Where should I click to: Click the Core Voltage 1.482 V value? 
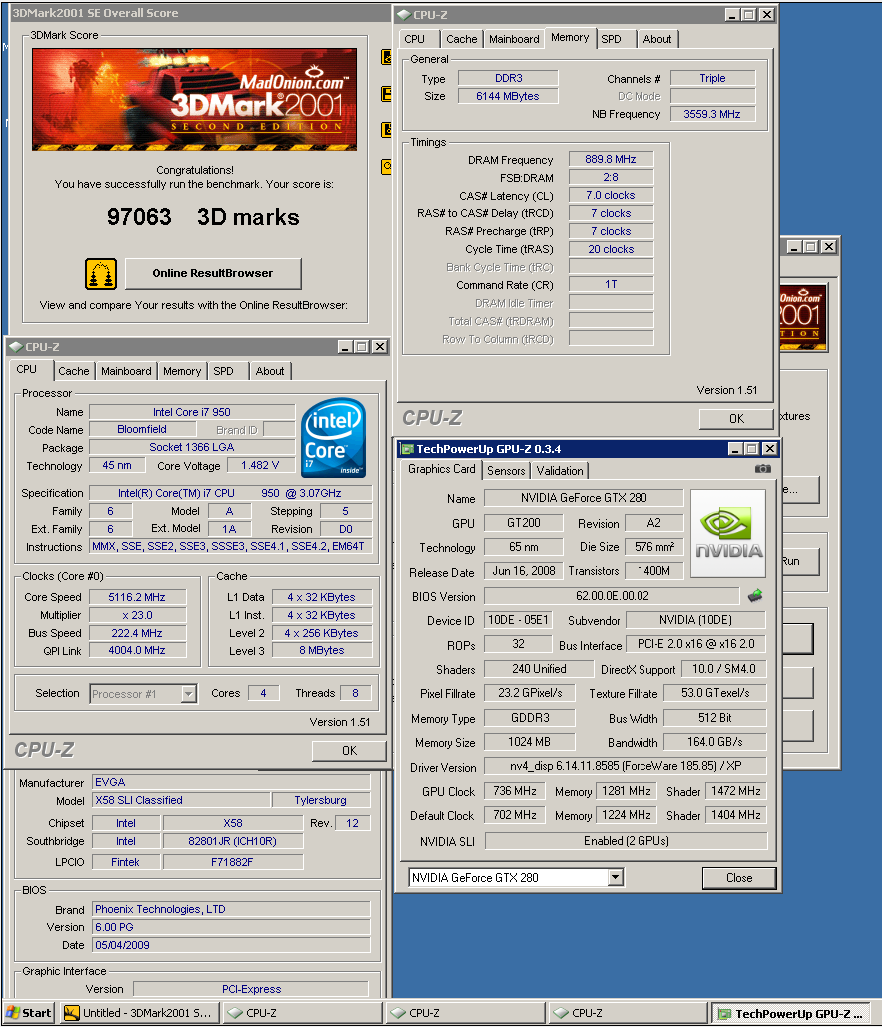point(260,466)
